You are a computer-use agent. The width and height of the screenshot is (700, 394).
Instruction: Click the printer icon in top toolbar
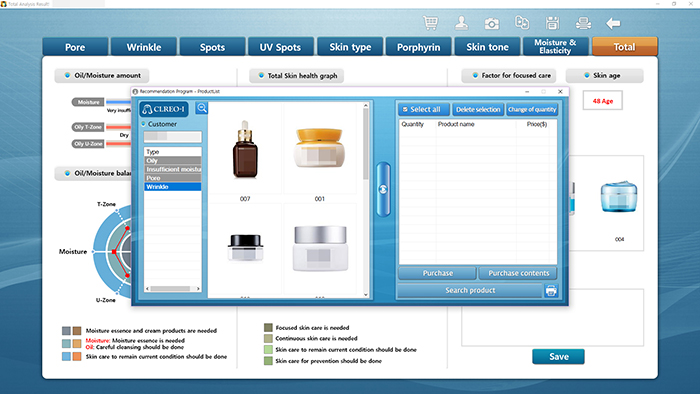click(x=583, y=23)
